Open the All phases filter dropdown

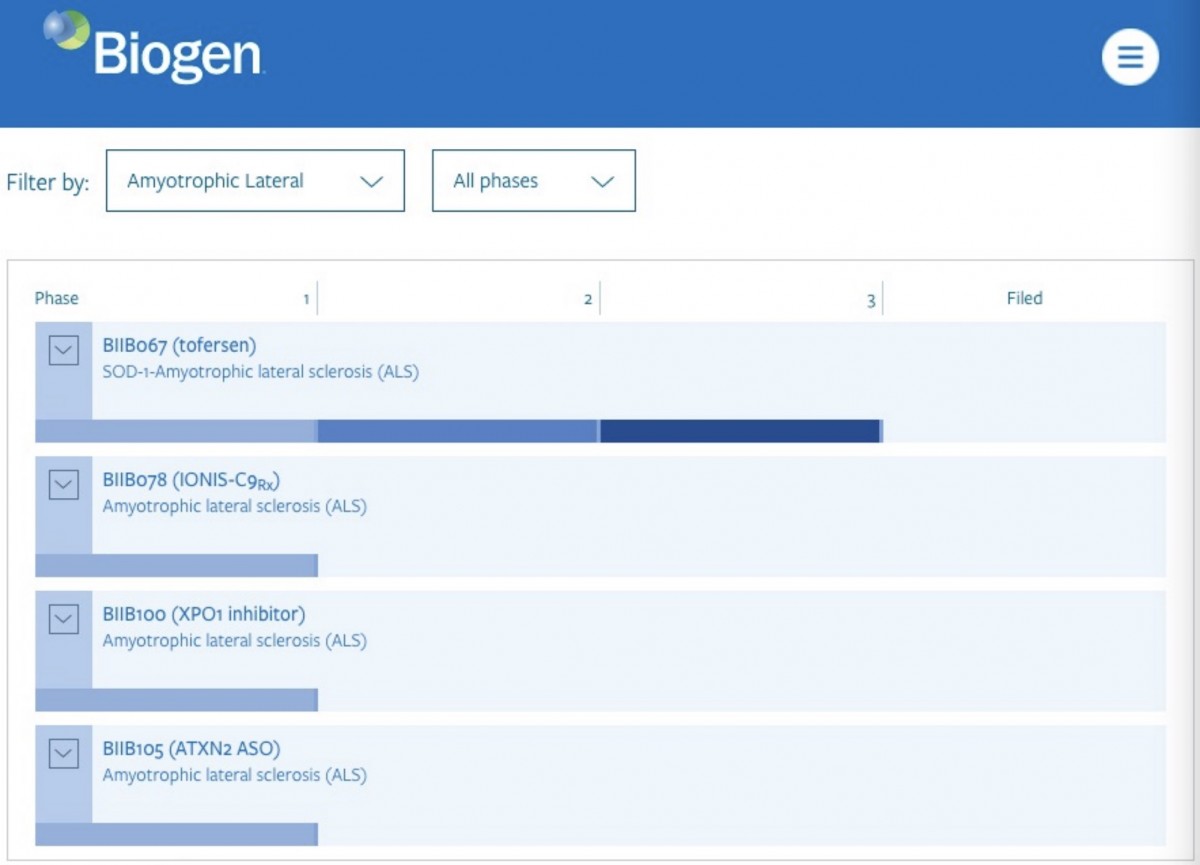click(534, 181)
